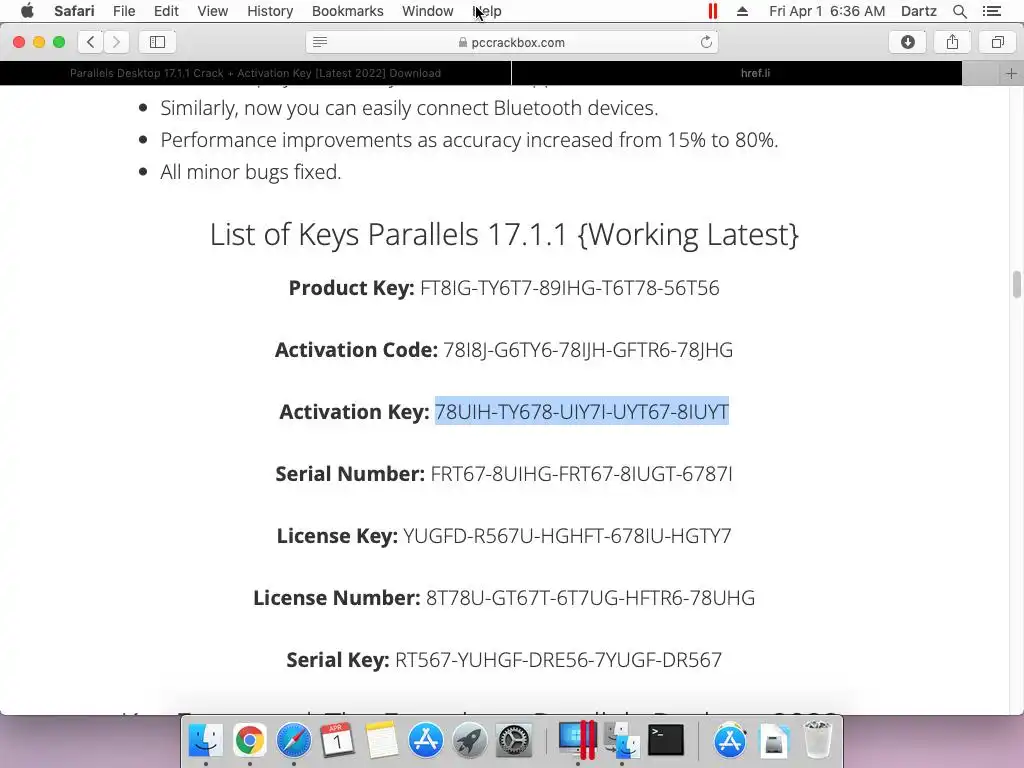Click the 'All minor bugs fixed' bullet

pyautogui.click(x=251, y=172)
